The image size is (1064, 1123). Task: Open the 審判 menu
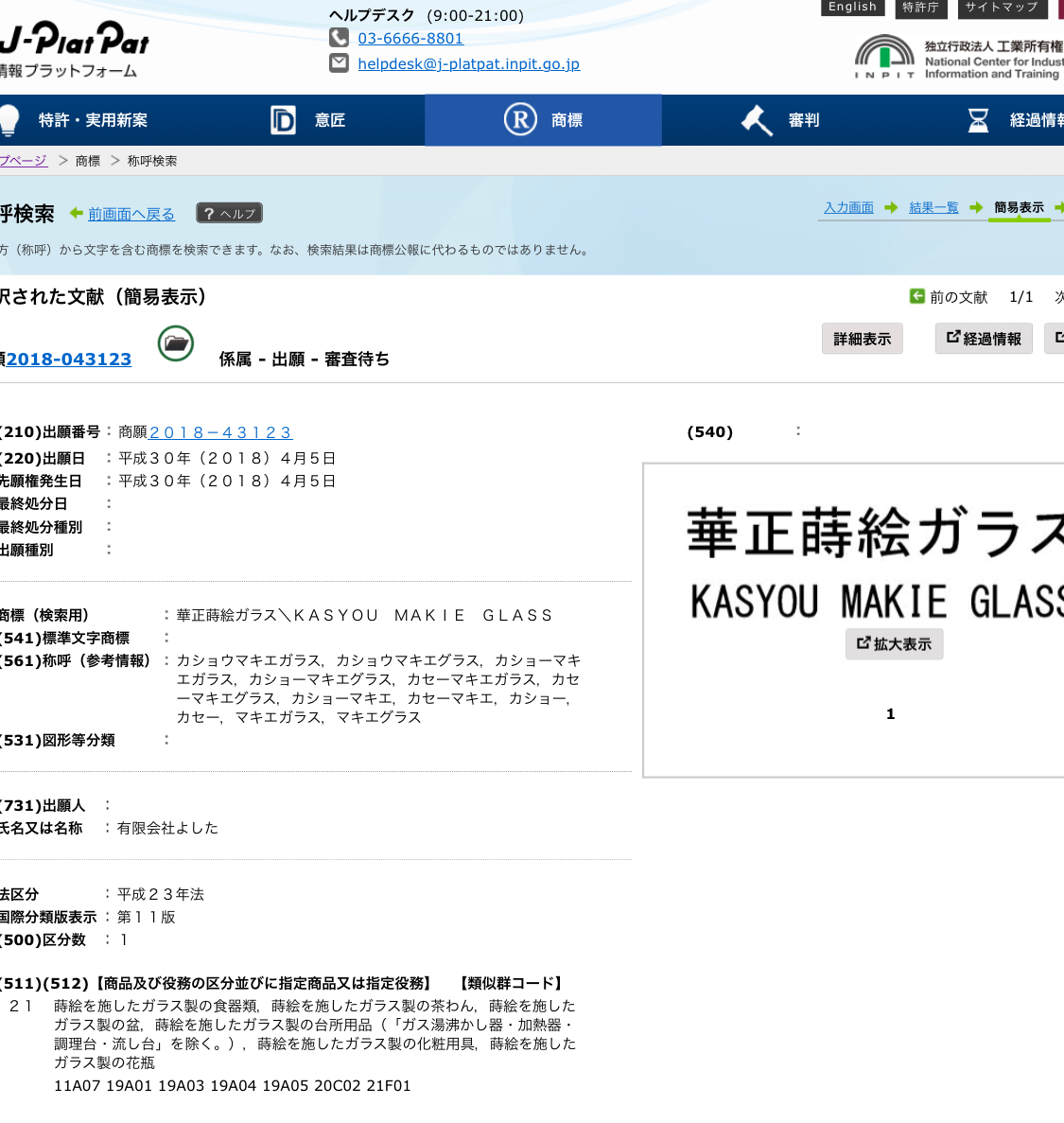pos(803,120)
